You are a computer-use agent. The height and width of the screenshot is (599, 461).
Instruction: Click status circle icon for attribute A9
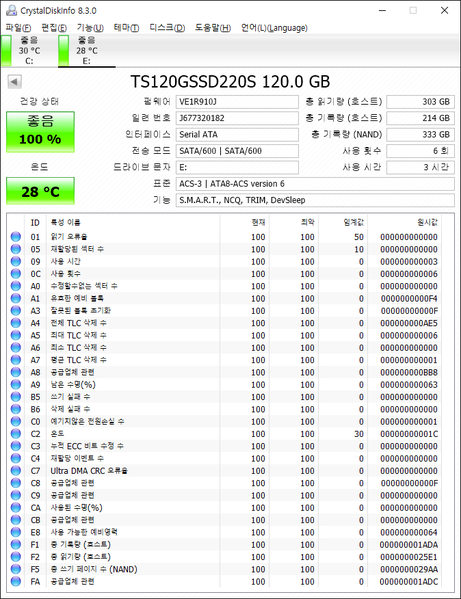pos(16,384)
